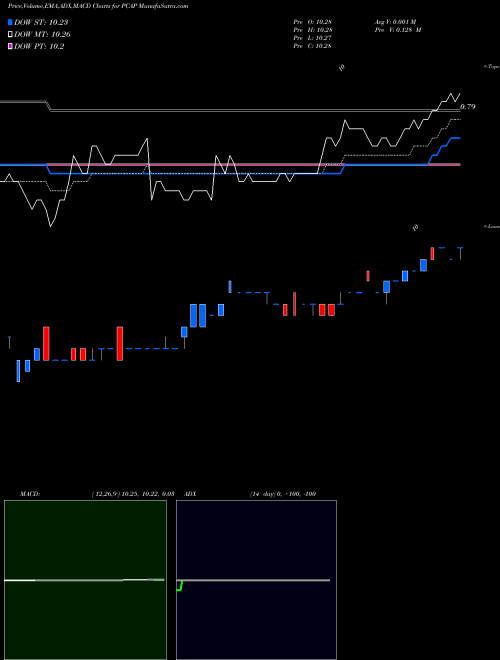Viewport: 500px width, 660px height.
Task: Click the MACD values '(12,26,9) 10.25, 10.22, 0.03'
Action: click(133, 494)
